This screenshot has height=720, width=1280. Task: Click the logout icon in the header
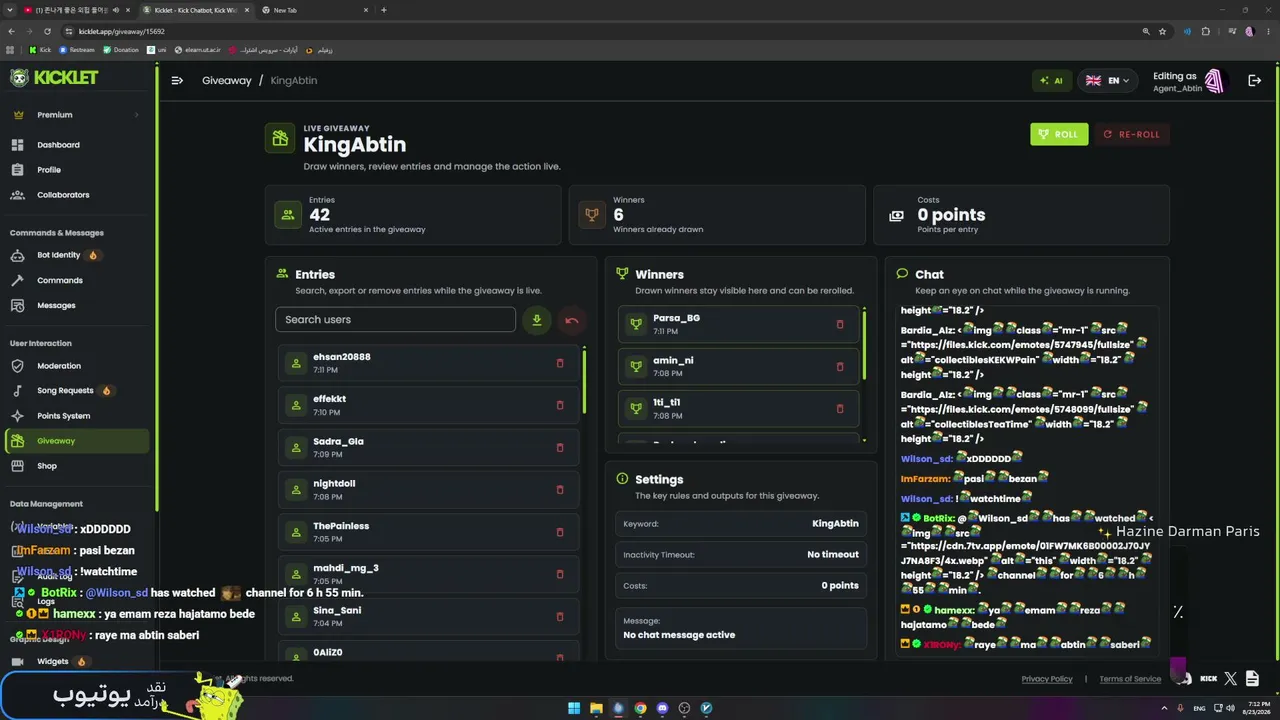tap(1254, 81)
